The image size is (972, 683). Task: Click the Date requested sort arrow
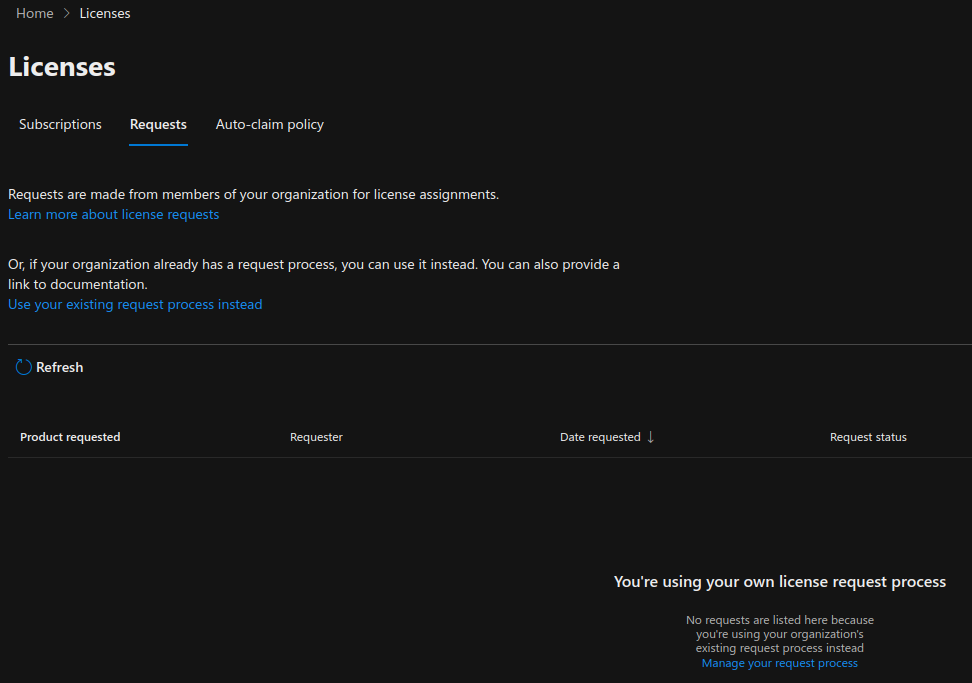650,437
